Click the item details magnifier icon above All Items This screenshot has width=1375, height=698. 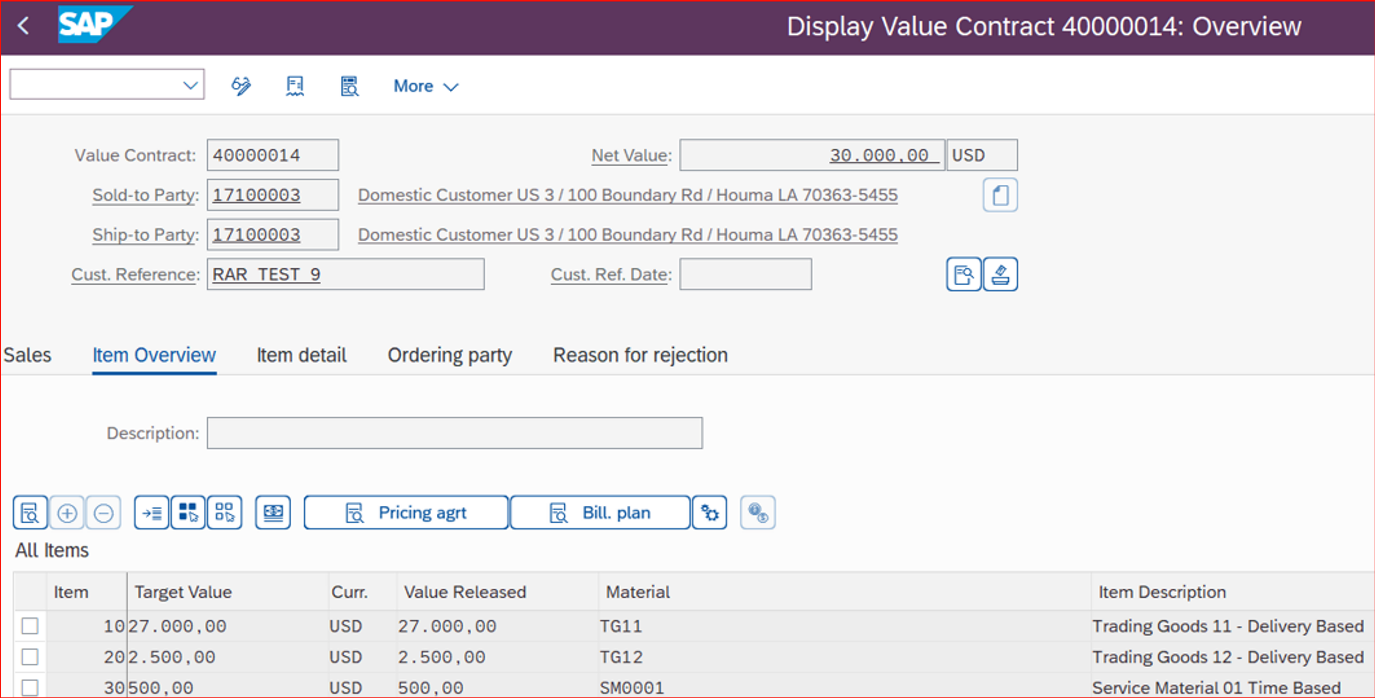click(x=30, y=513)
